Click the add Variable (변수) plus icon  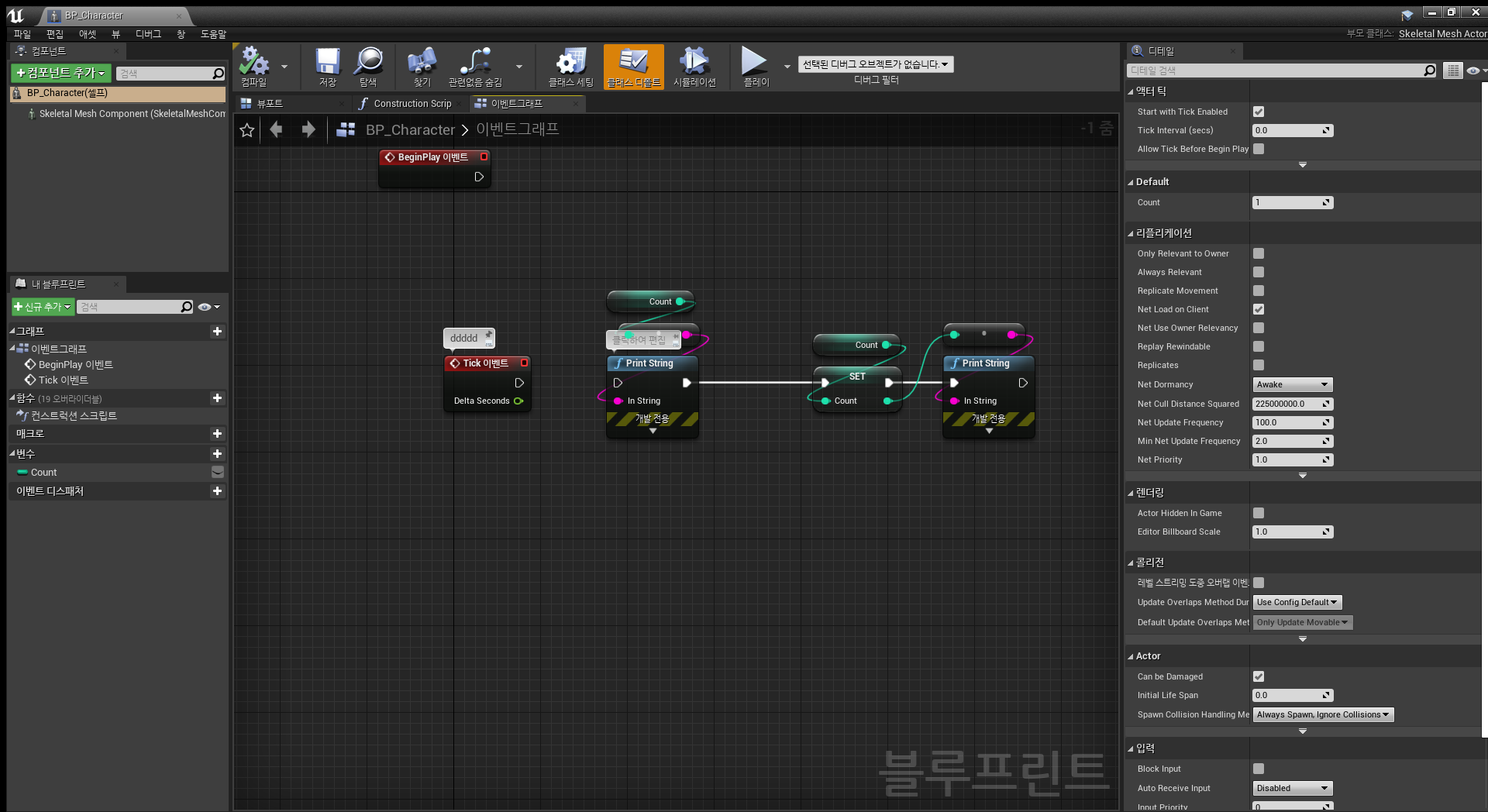click(x=217, y=453)
